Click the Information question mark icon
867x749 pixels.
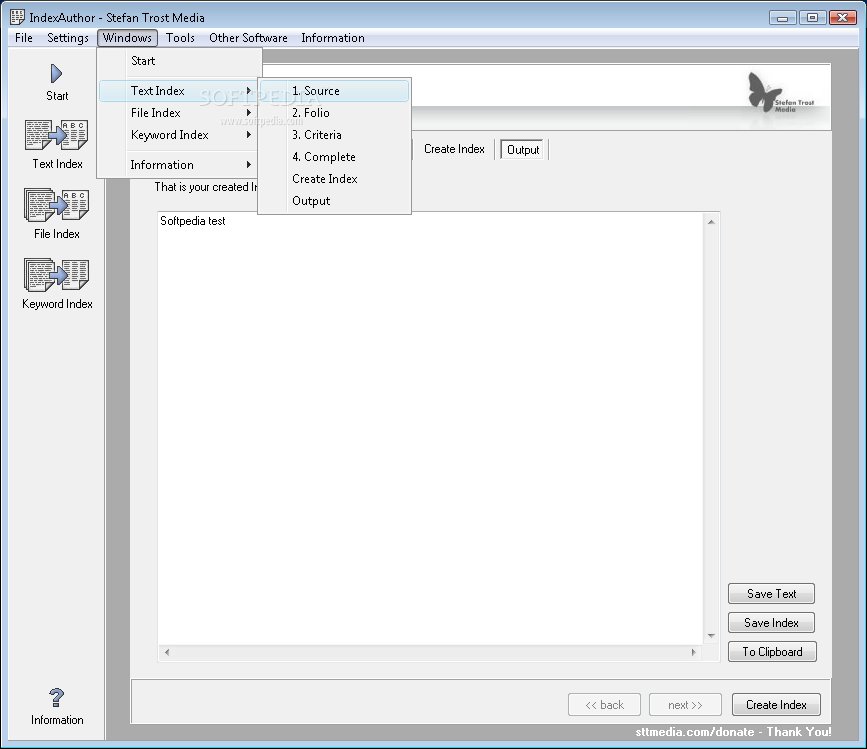(x=56, y=698)
